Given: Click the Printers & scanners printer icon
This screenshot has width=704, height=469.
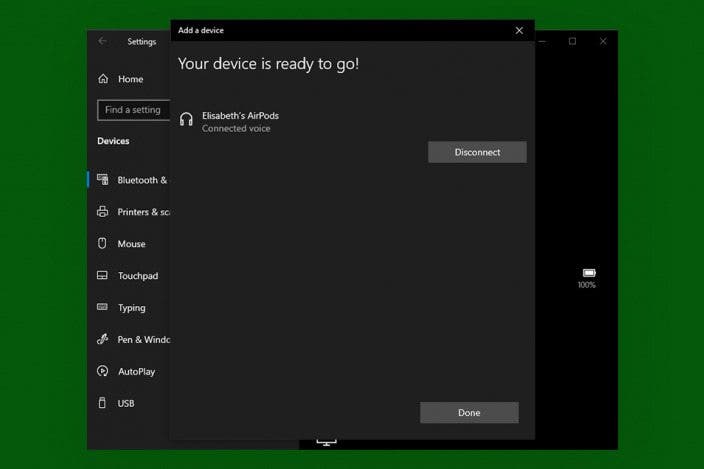Looking at the screenshot, I should click(103, 212).
